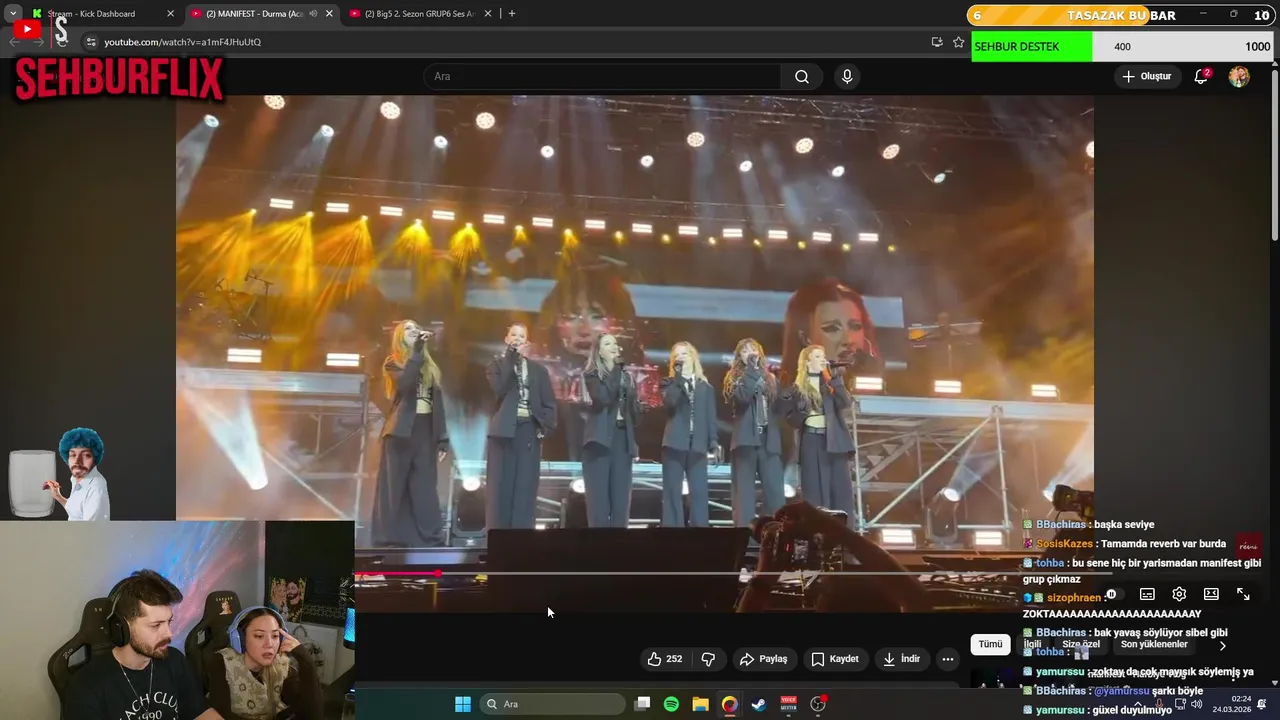
Task: Click the taskbar Ara search box
Action: (x=552, y=704)
